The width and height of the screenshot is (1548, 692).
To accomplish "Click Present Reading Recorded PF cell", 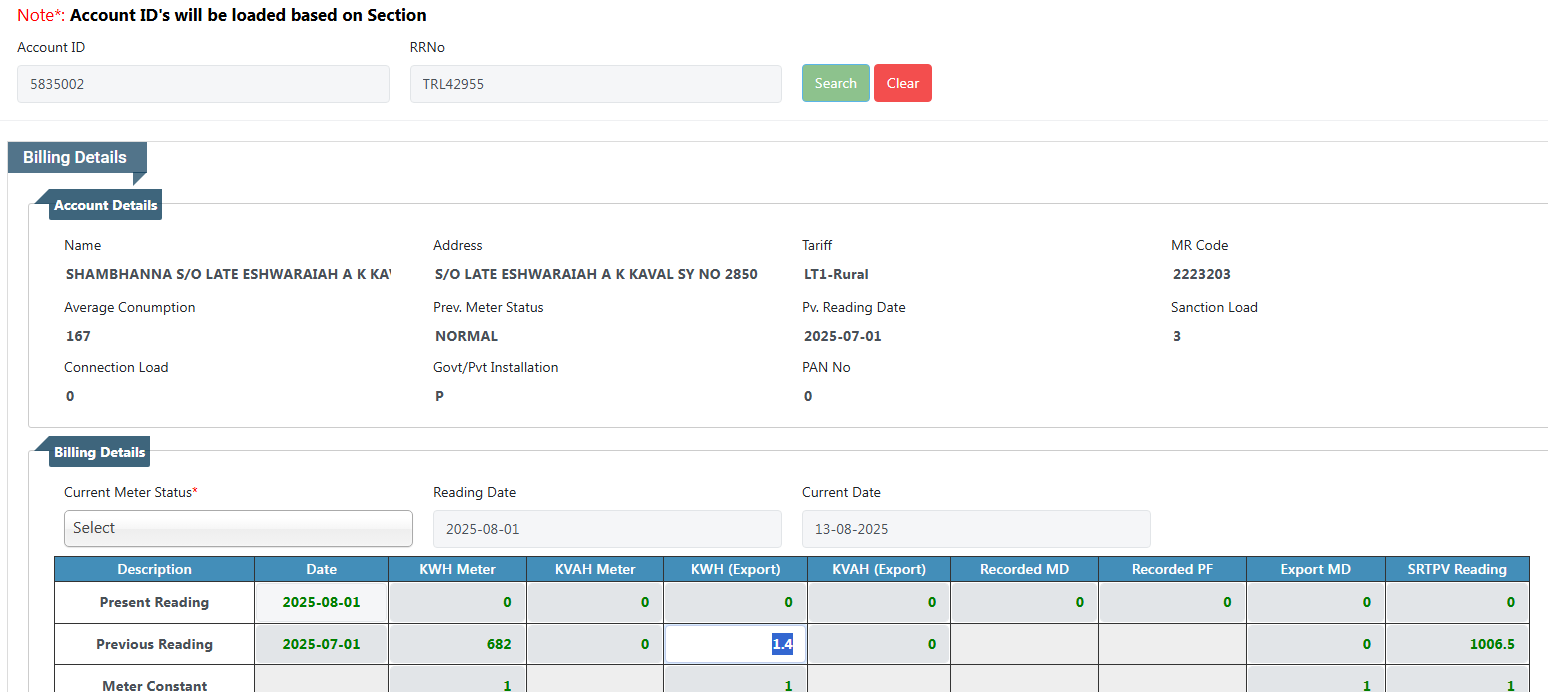I will point(1171,602).
